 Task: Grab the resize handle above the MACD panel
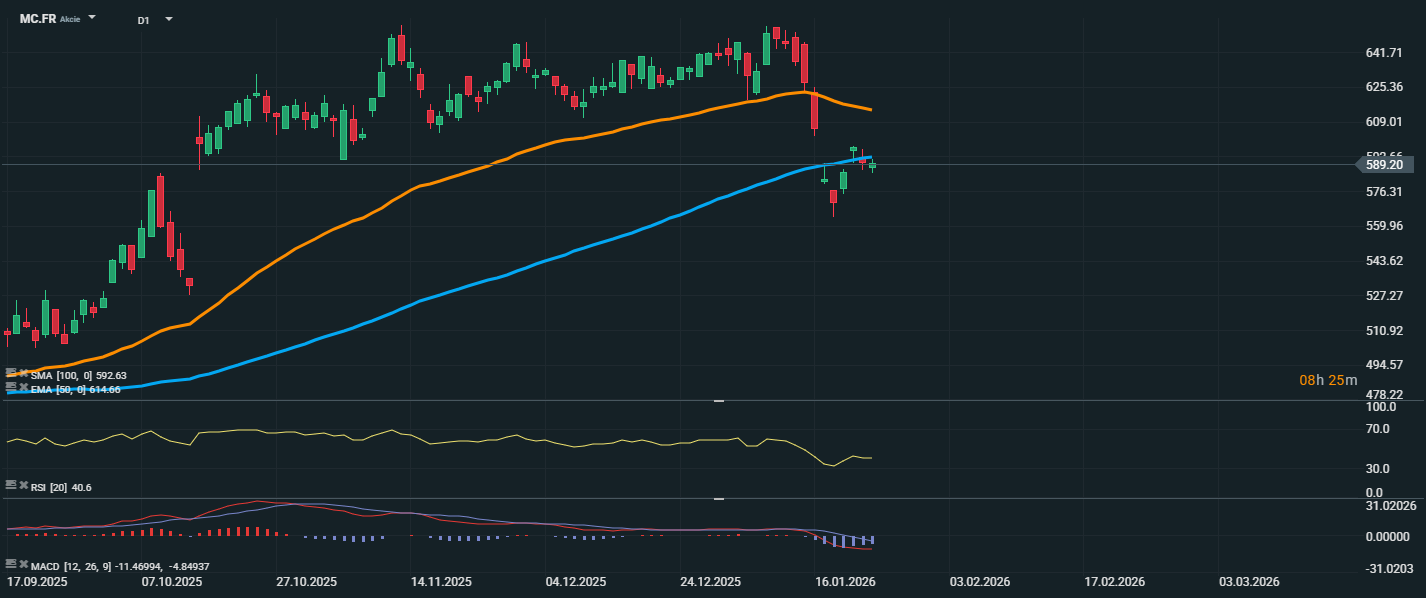(x=717, y=498)
